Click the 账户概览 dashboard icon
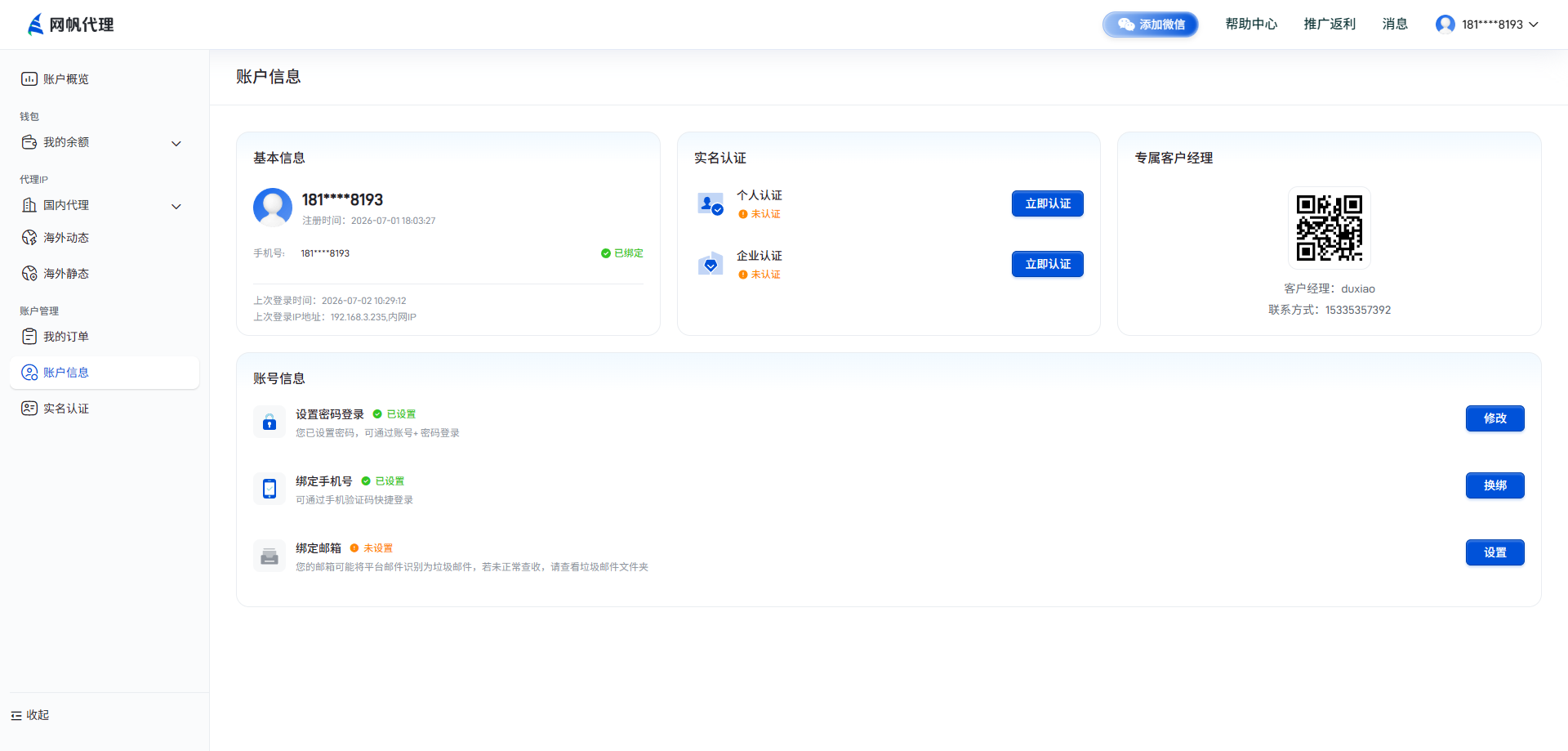This screenshot has width=1568, height=751. coord(29,79)
